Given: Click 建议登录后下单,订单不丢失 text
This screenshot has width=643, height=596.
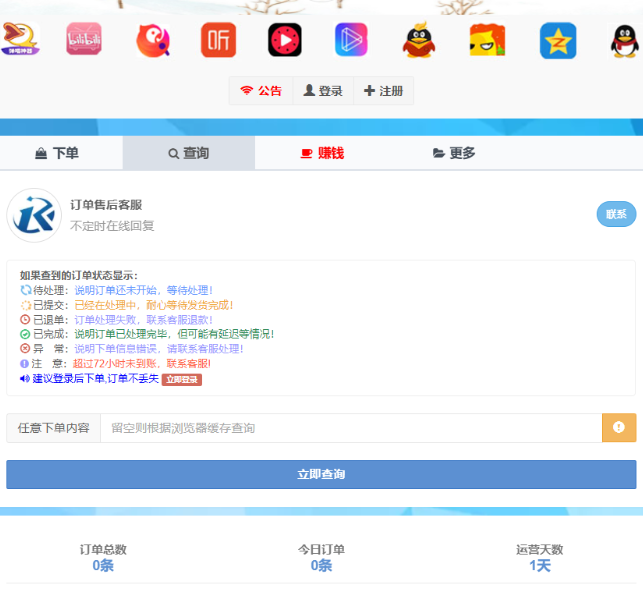Looking at the screenshot, I should [96, 378].
